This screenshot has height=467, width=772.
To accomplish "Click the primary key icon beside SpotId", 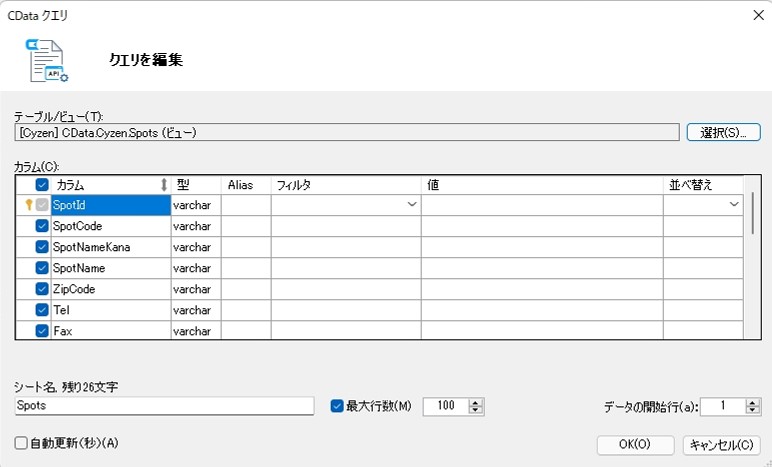I will tap(29, 205).
